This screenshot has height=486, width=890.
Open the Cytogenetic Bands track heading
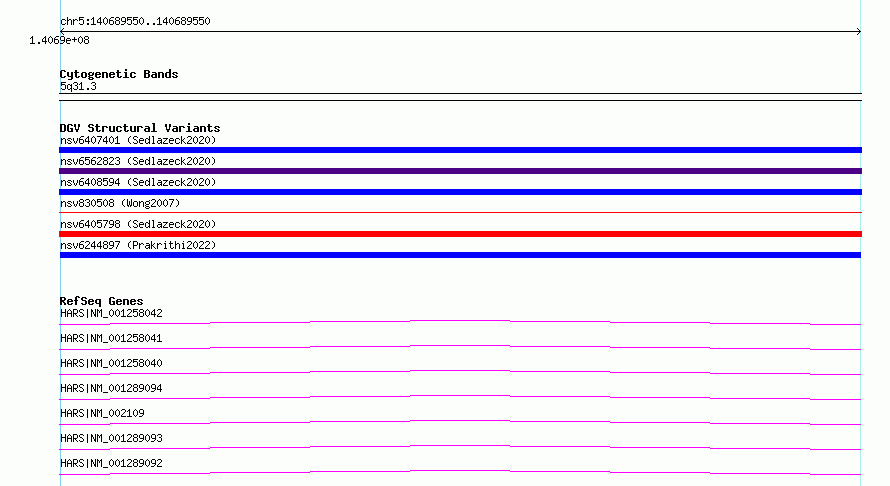(x=119, y=74)
